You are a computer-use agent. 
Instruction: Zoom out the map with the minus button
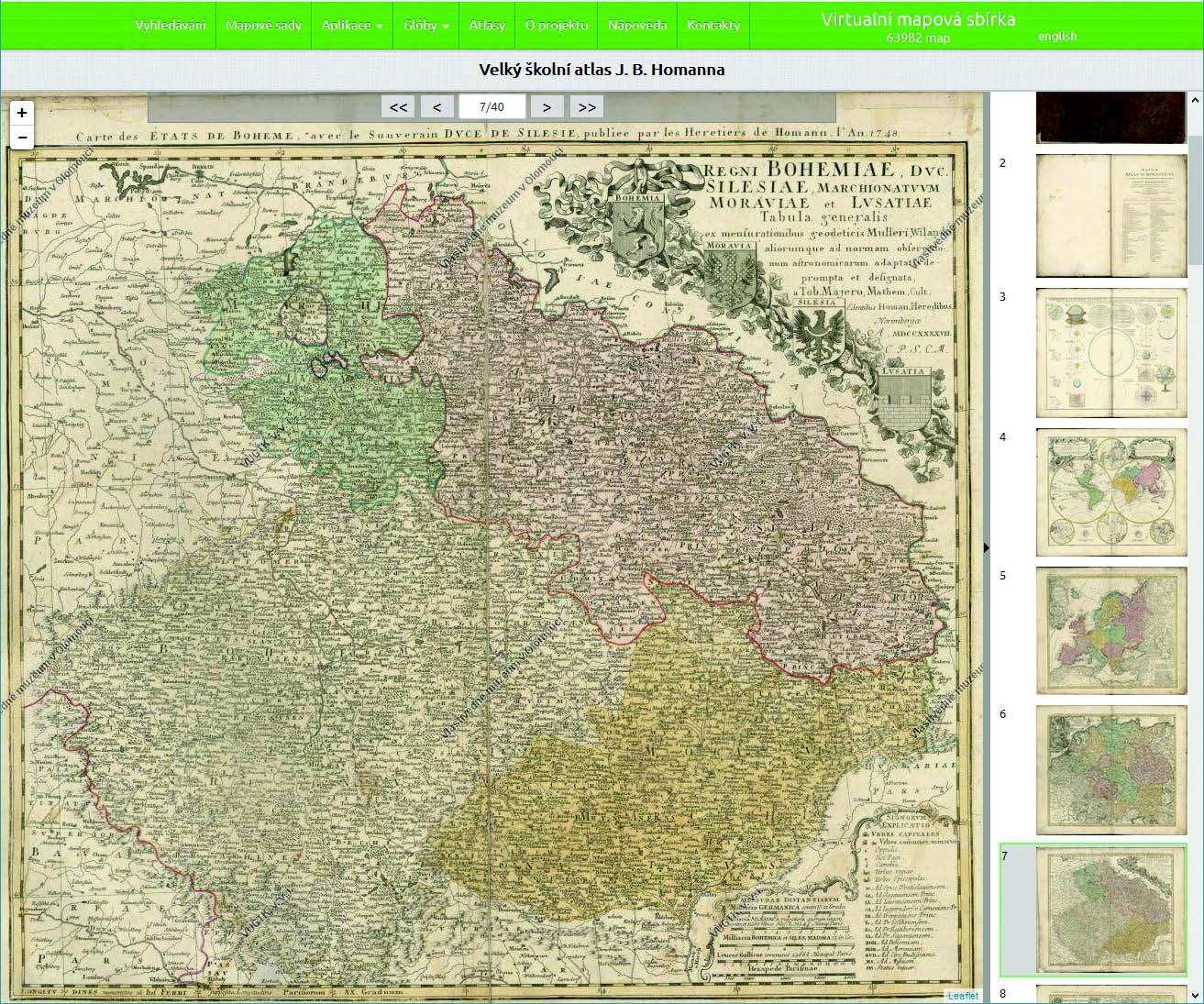(x=22, y=138)
